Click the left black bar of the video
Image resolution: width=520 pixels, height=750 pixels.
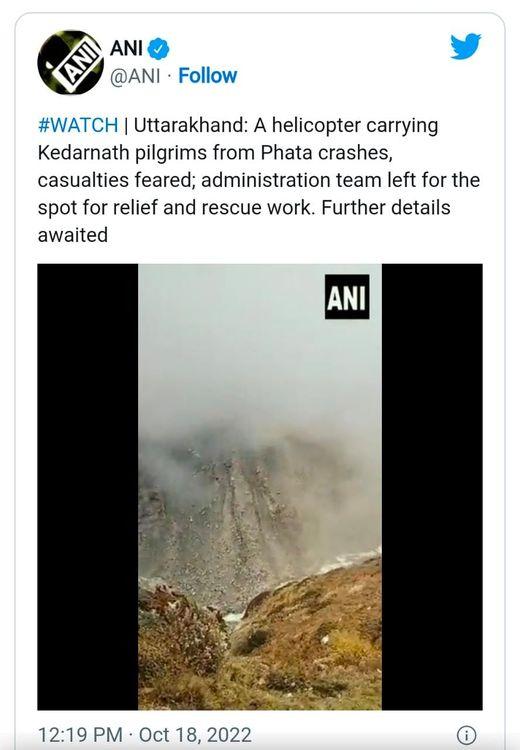(x=88, y=486)
